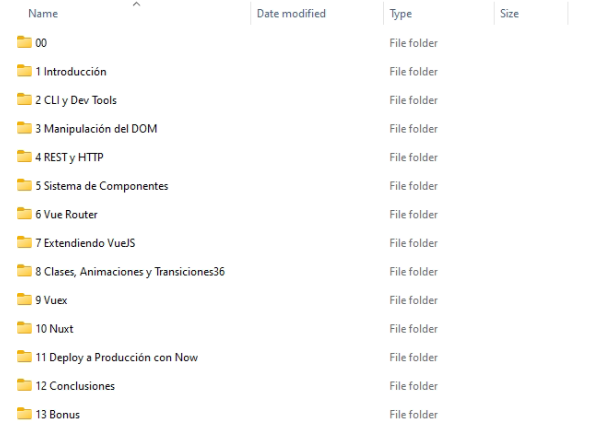Viewport: 607px width, 433px height.
Task: Select icon of 5 Sistema de Componentes
Action: click(x=24, y=185)
